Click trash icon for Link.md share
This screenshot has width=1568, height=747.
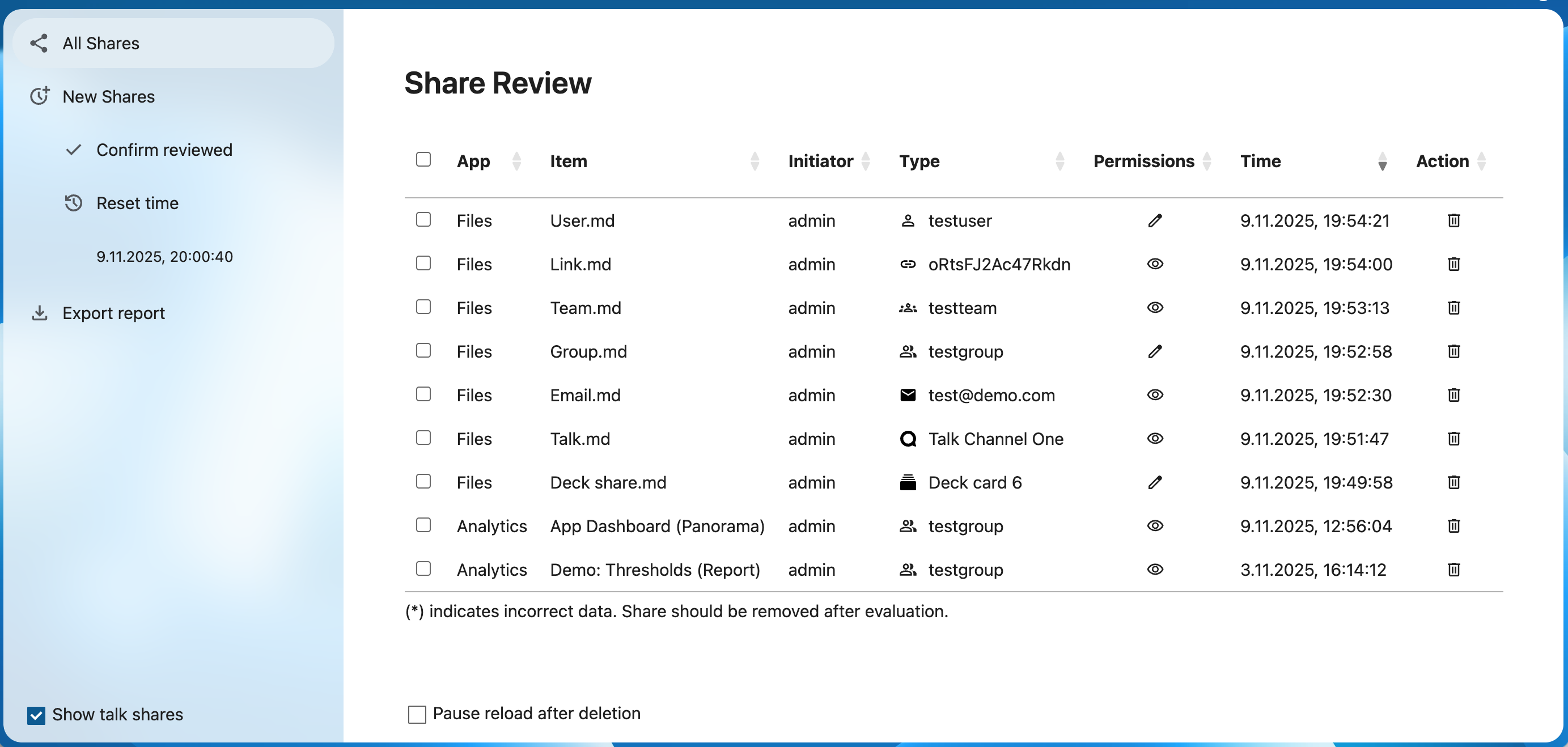(1453, 264)
